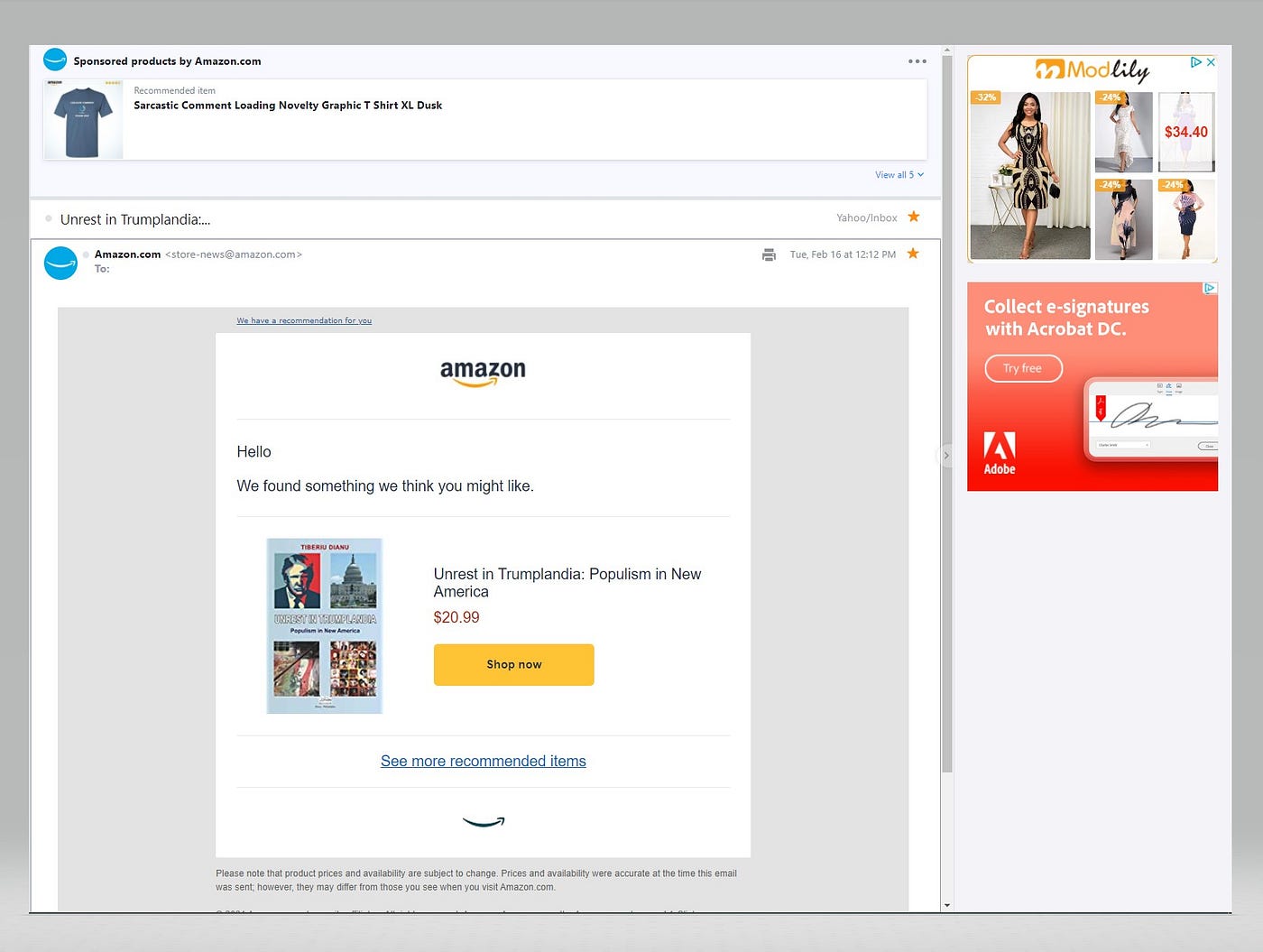Image resolution: width=1263 pixels, height=952 pixels.
Task: Open Unrest in Trumplandia: Populism in New America title
Action: pos(567,583)
